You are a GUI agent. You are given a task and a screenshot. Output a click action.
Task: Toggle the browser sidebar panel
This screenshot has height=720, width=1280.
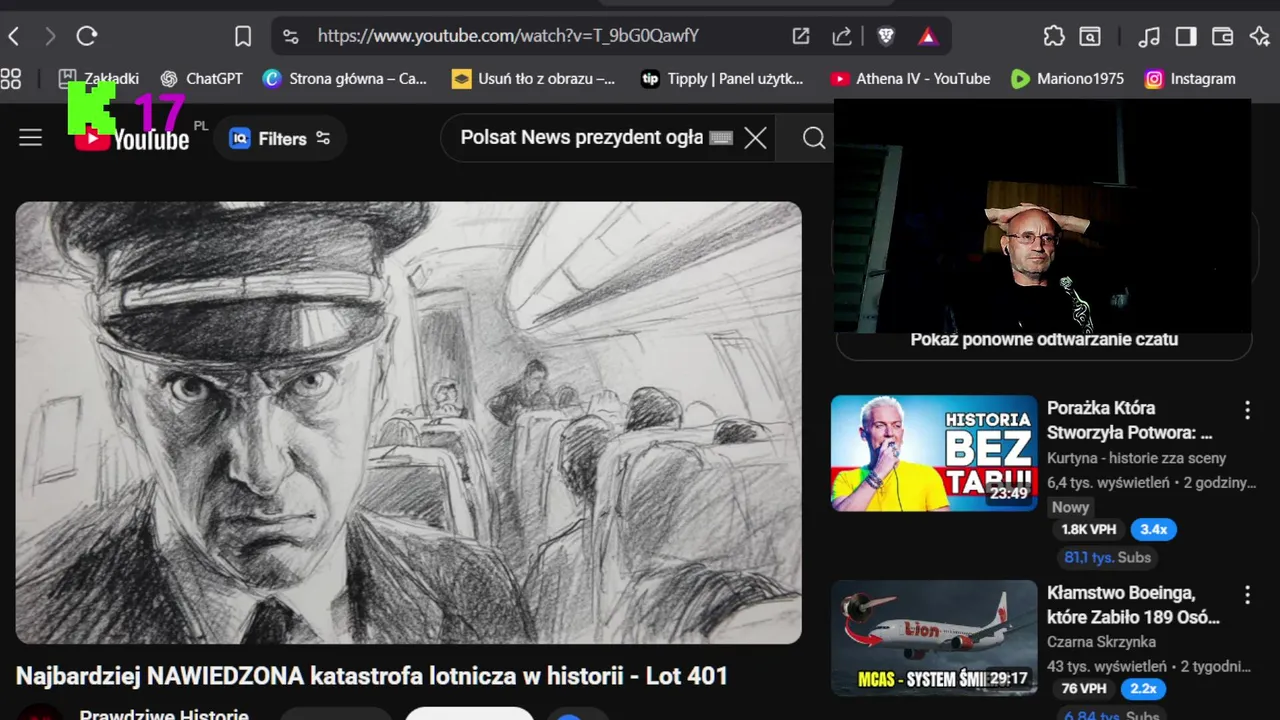tap(1186, 37)
